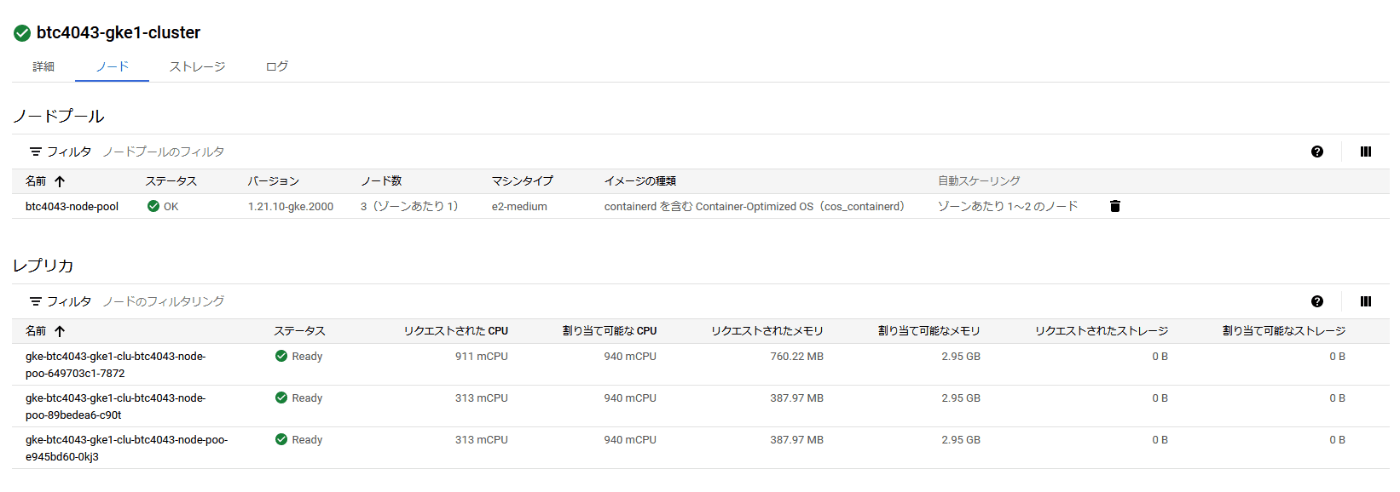Select the 3（ゾーンあたり 1） node count cell
Viewport: 1400px width, 492px height.
tap(409, 206)
